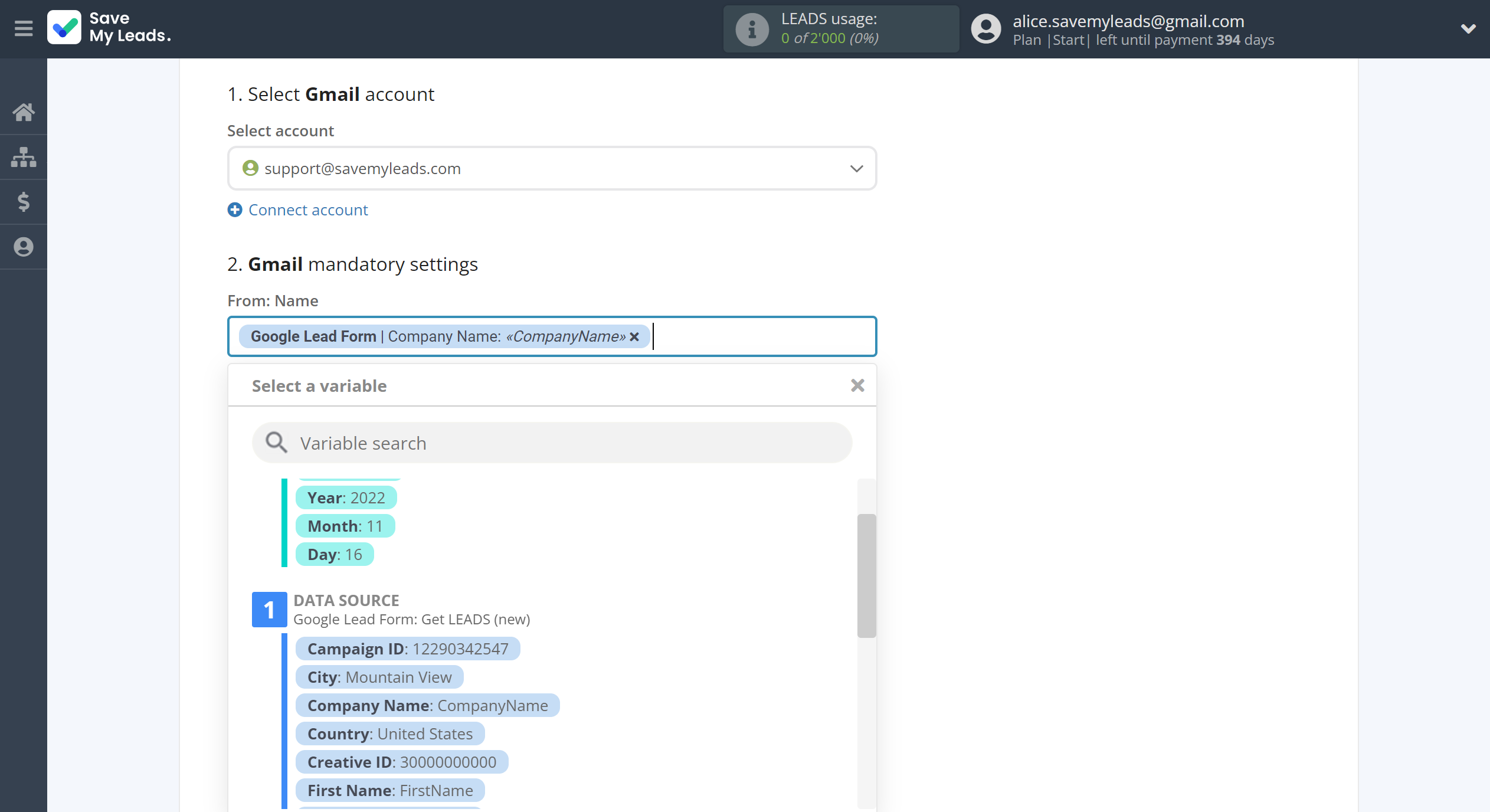Click the search magnifier icon
The image size is (1490, 812).
click(x=276, y=443)
